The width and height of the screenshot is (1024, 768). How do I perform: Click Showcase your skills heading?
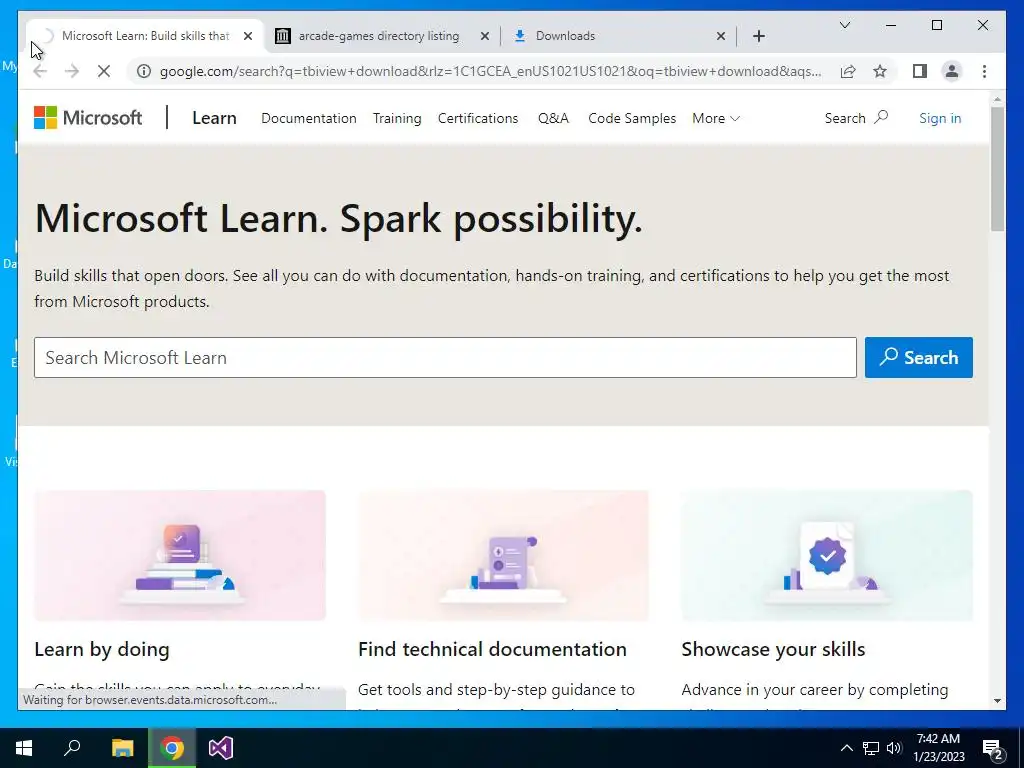(773, 649)
